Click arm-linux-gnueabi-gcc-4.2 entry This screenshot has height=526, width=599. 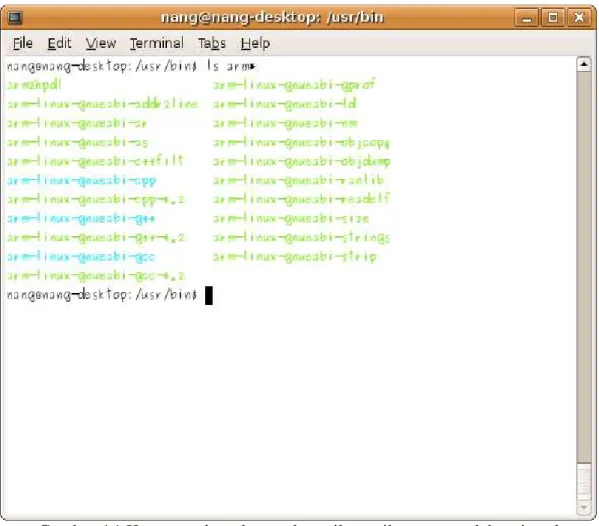coord(96,276)
